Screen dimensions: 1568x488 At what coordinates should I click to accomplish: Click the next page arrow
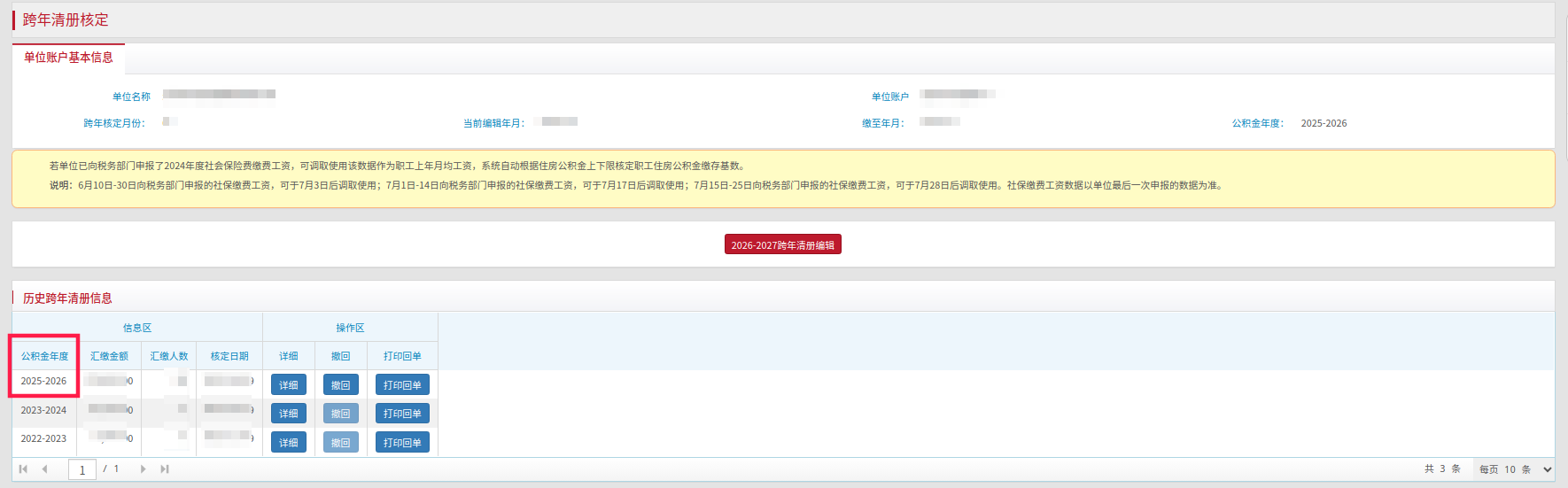pyautogui.click(x=143, y=469)
